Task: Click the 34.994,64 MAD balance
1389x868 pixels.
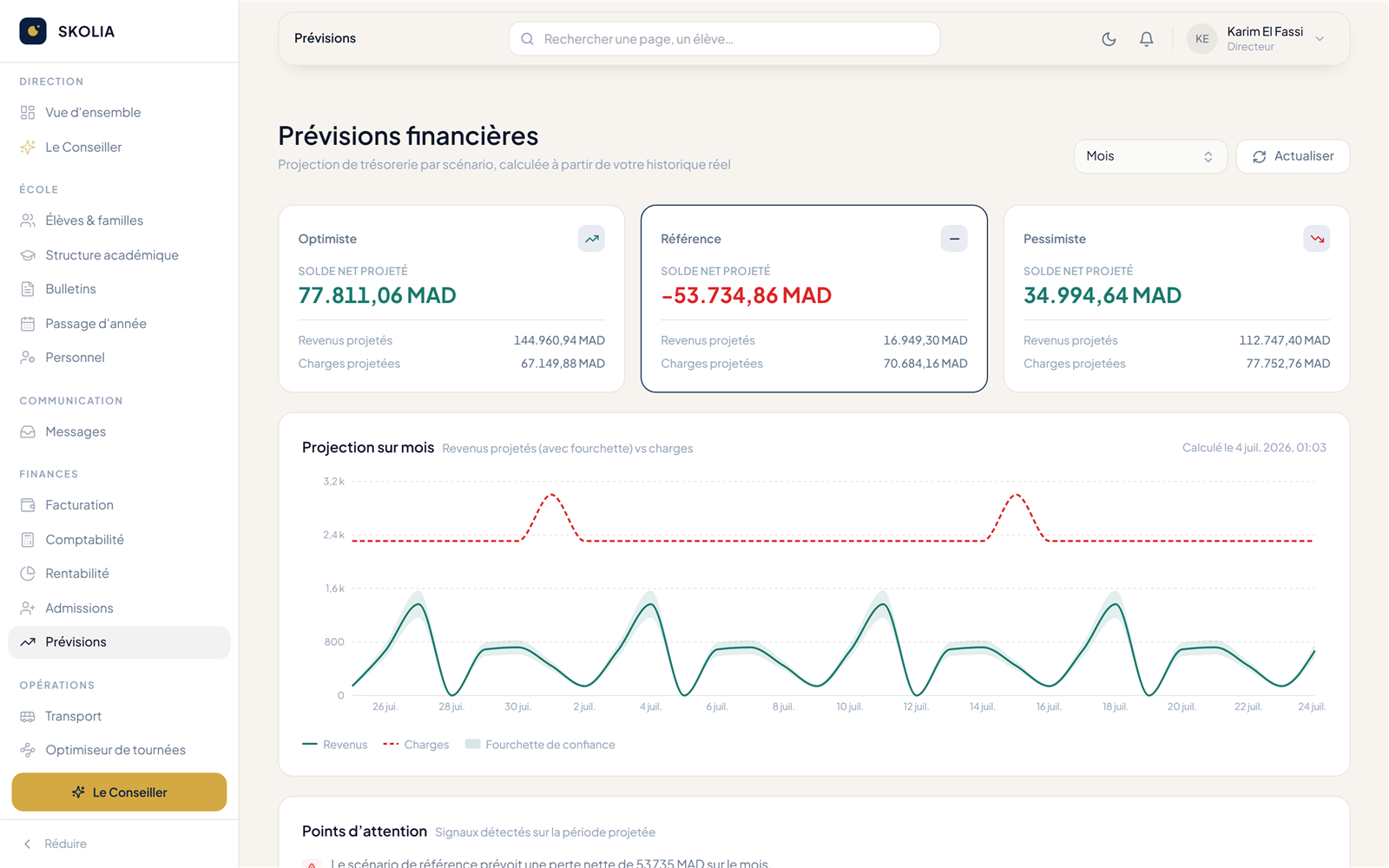Action: pyautogui.click(x=1103, y=296)
